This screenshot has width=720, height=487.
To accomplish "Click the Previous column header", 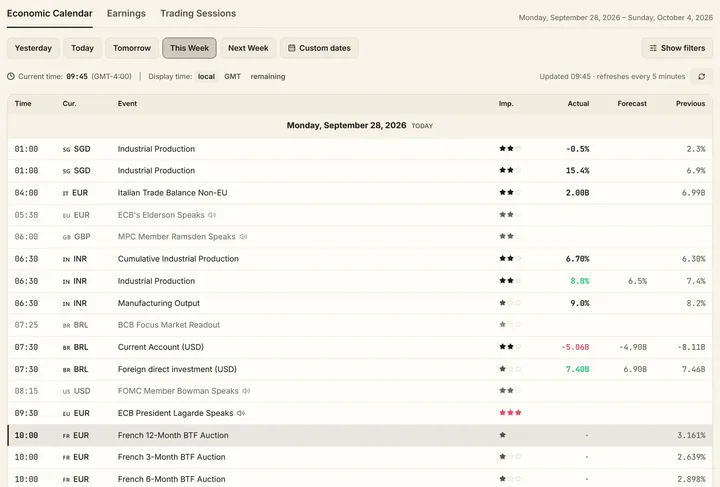I will point(690,104).
